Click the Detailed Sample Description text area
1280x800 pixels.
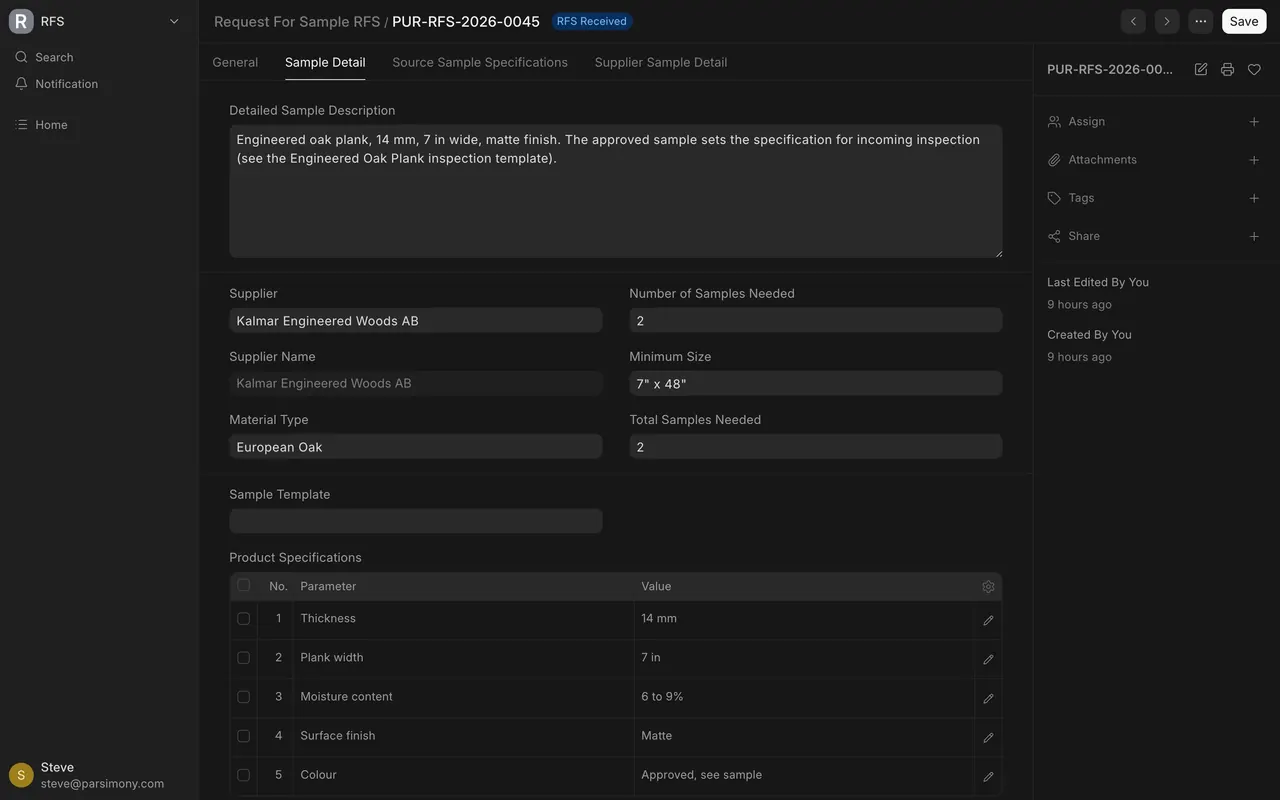(616, 191)
